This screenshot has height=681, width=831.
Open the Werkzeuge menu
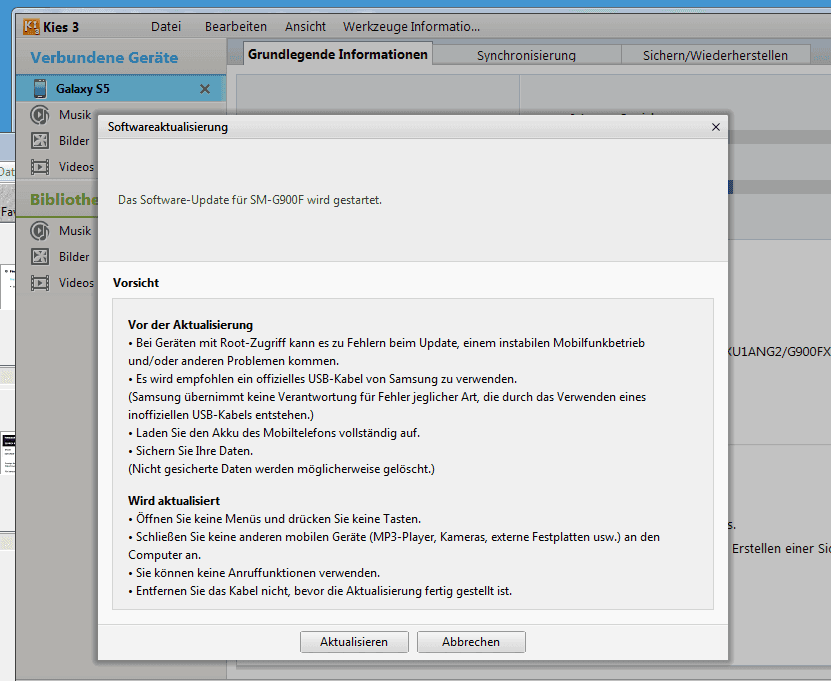coord(376,26)
